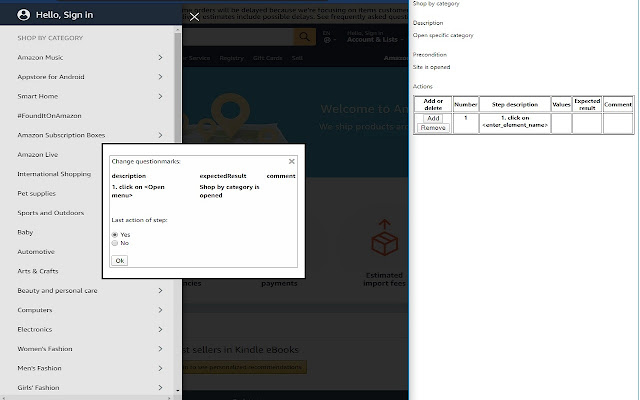
Task: Expand the Electronics chevron
Action: [x=160, y=329]
